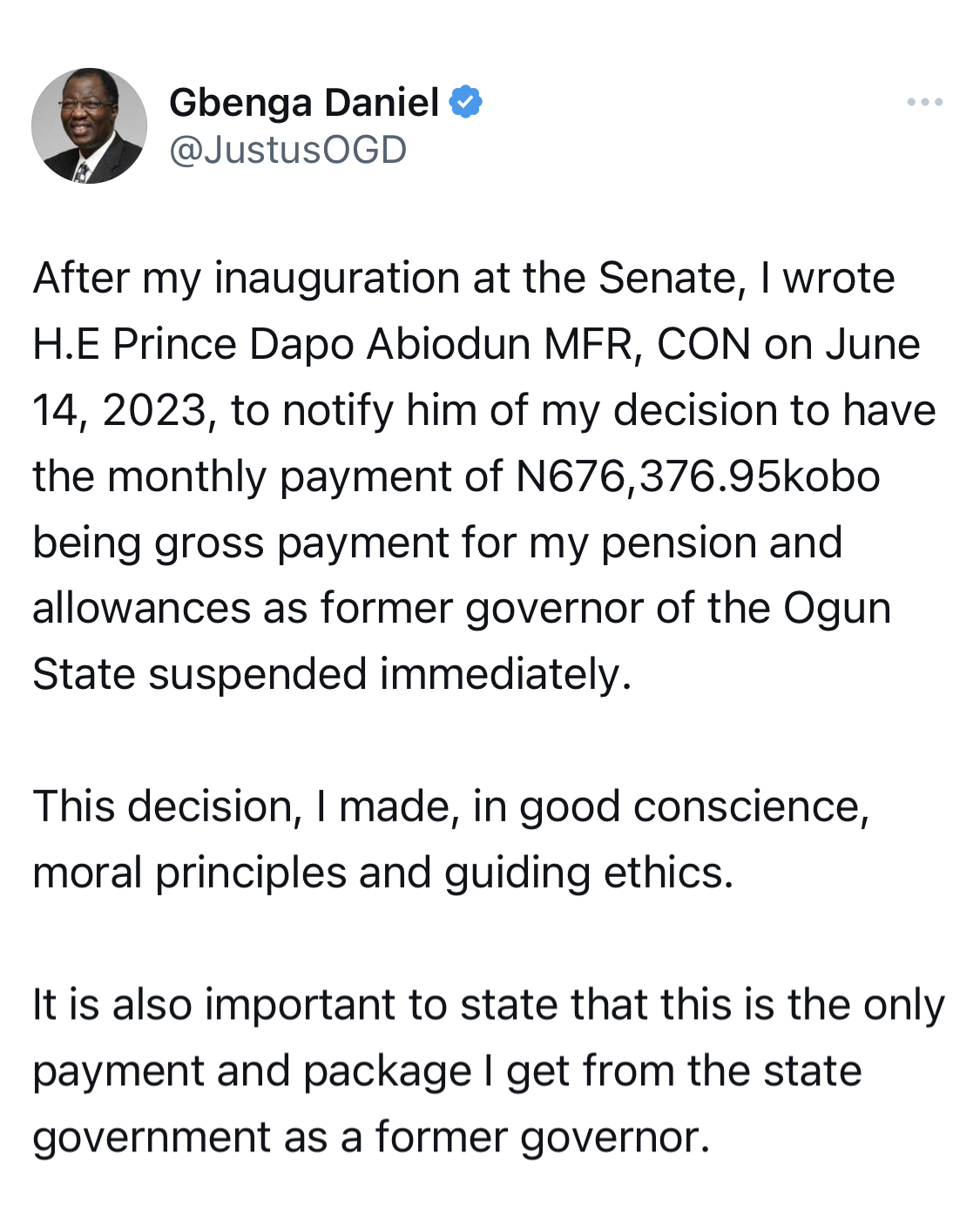980x1221 pixels.
Task: Click the word 'Senate' in the tweet
Action: (667, 279)
